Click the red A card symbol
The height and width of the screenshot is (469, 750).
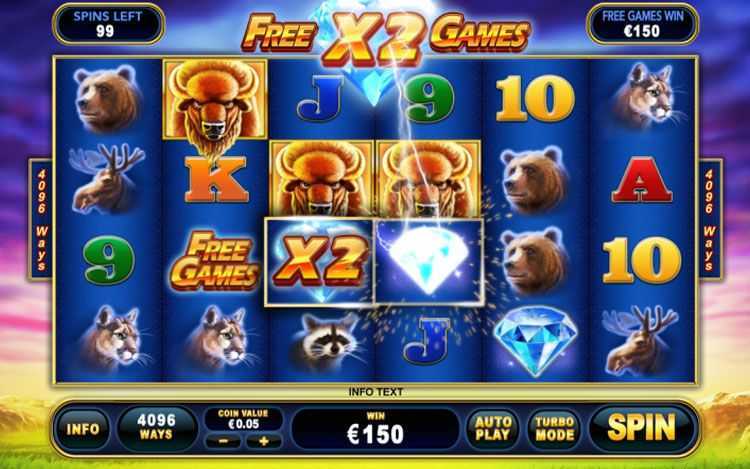641,180
